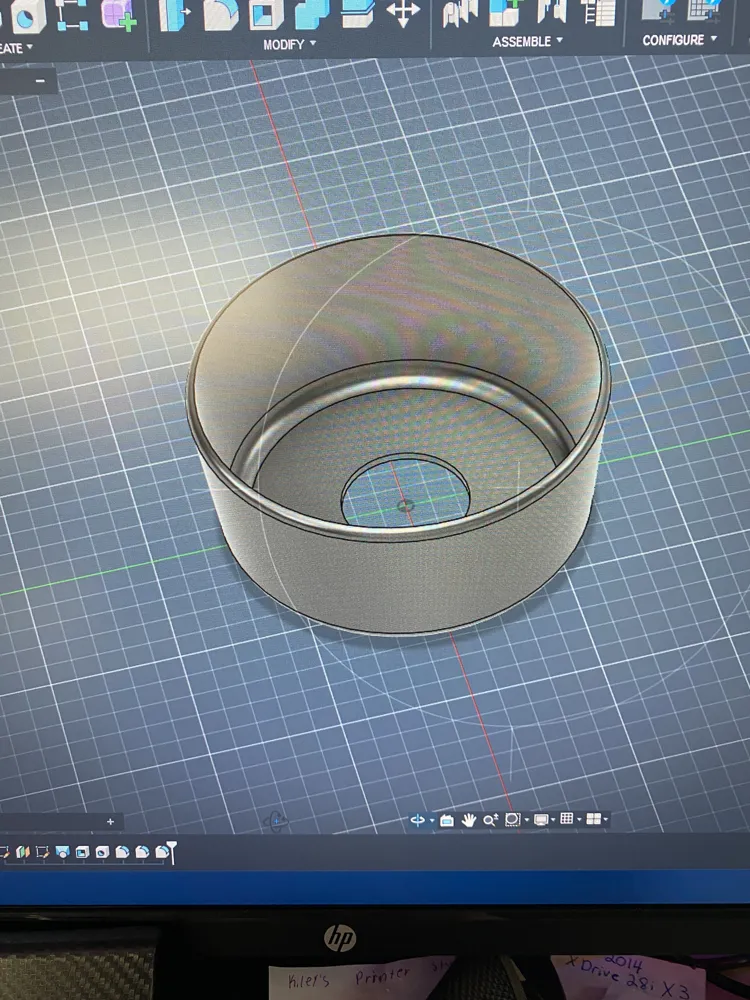The width and height of the screenshot is (750, 1000).
Task: Open the MODIFY dropdown menu
Action: pyautogui.click(x=290, y=45)
